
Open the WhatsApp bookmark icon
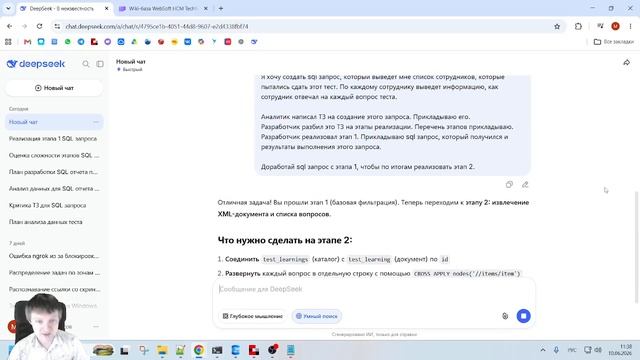coord(68,42)
